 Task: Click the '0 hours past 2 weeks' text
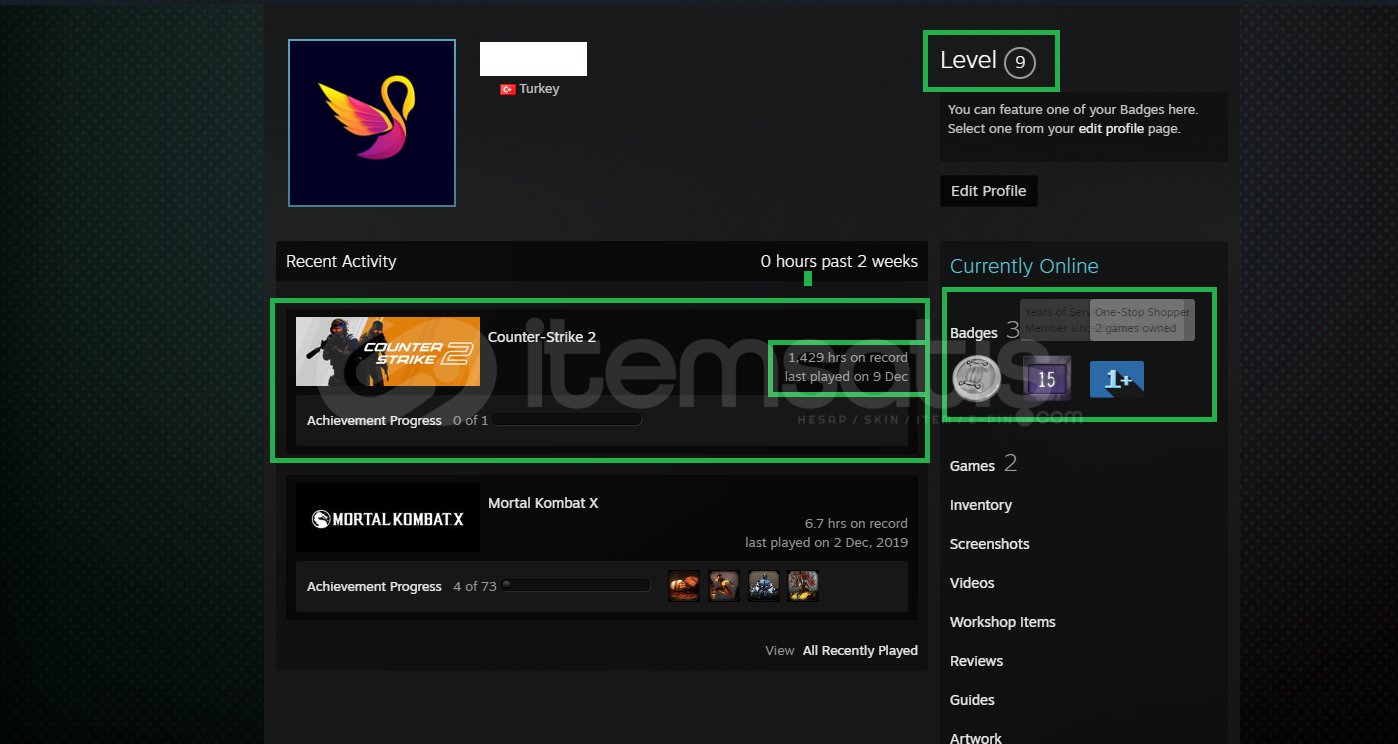(839, 261)
